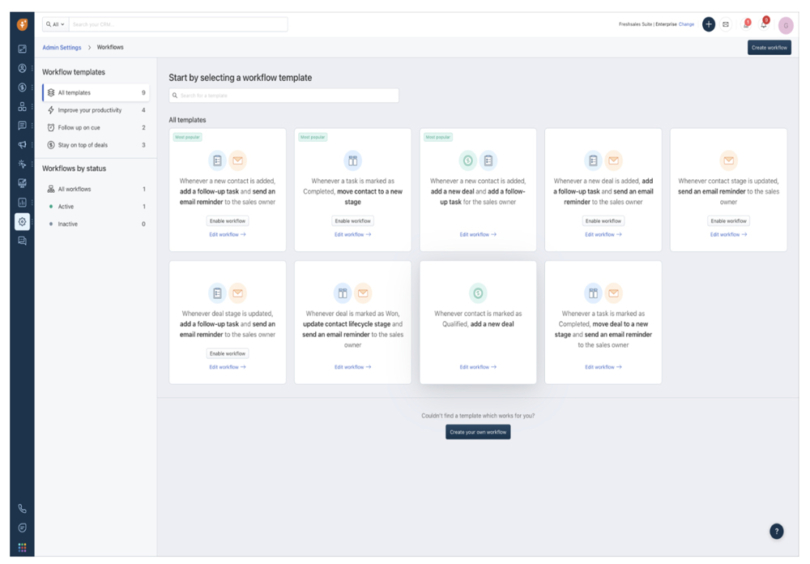Open the help question mark button
Image resolution: width=810 pixels, height=564 pixels.
tap(776, 531)
